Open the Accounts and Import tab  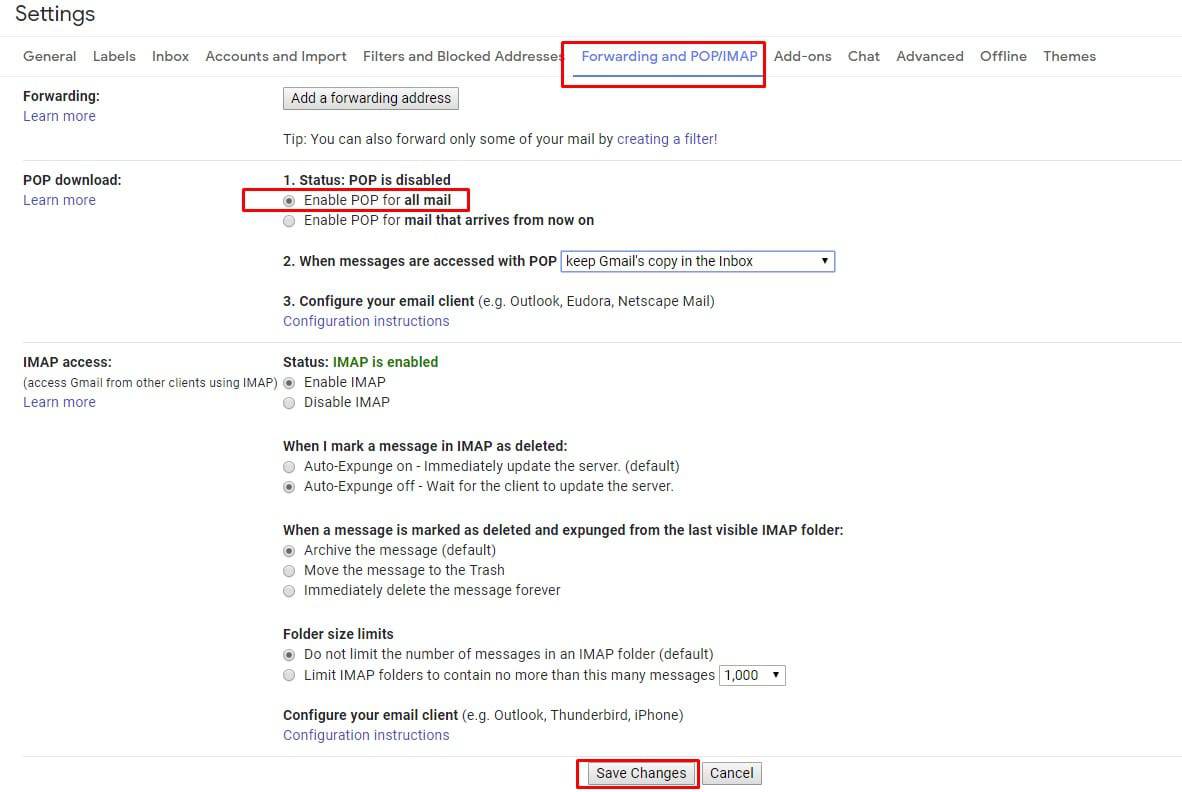[276, 56]
